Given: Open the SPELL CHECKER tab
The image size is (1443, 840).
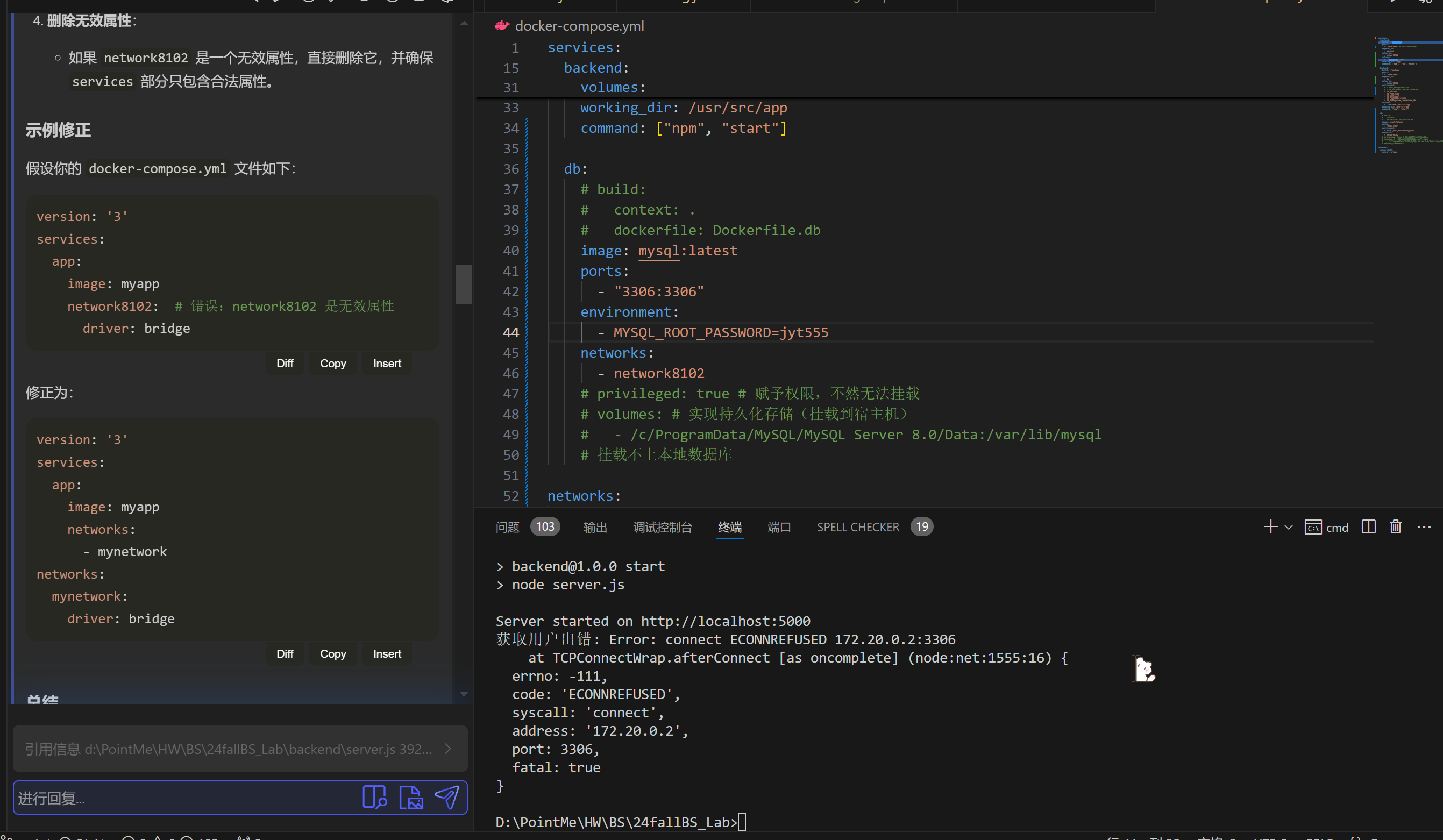Looking at the screenshot, I should click(858, 527).
